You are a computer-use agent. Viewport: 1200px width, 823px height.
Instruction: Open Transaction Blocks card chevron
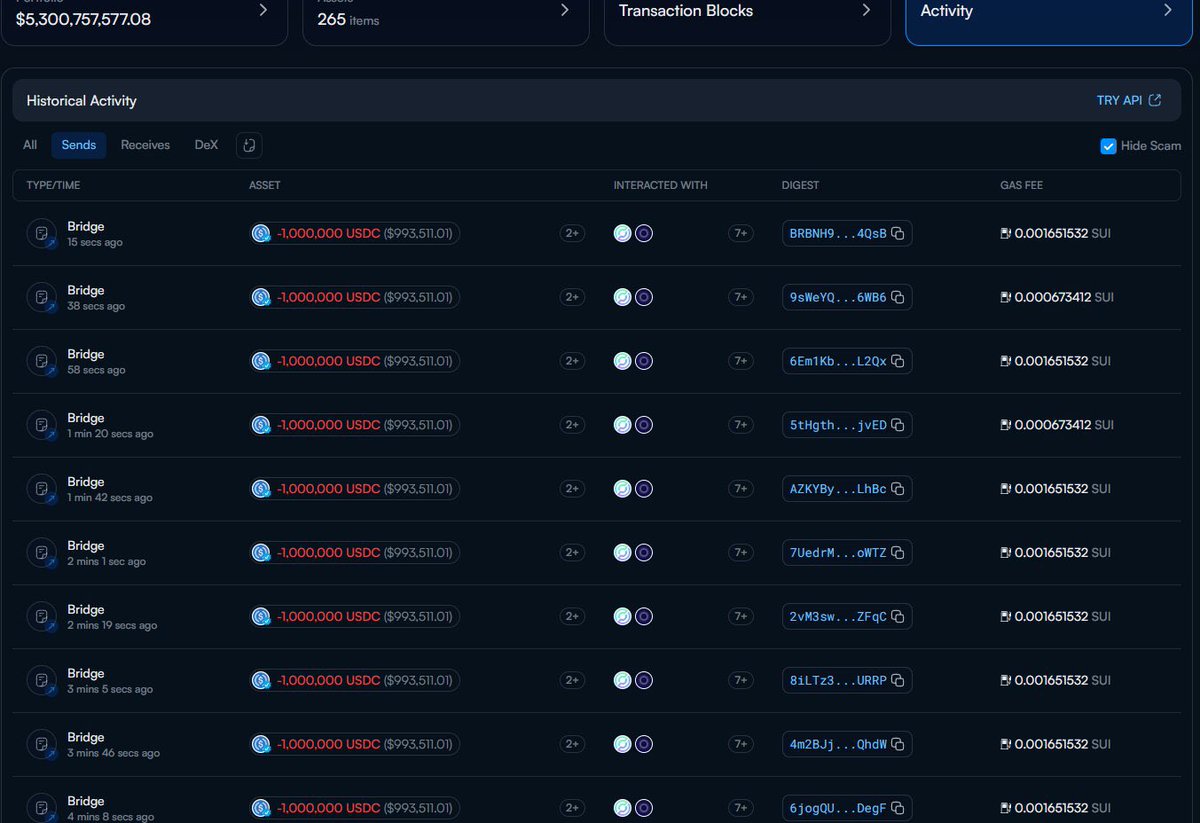point(866,10)
